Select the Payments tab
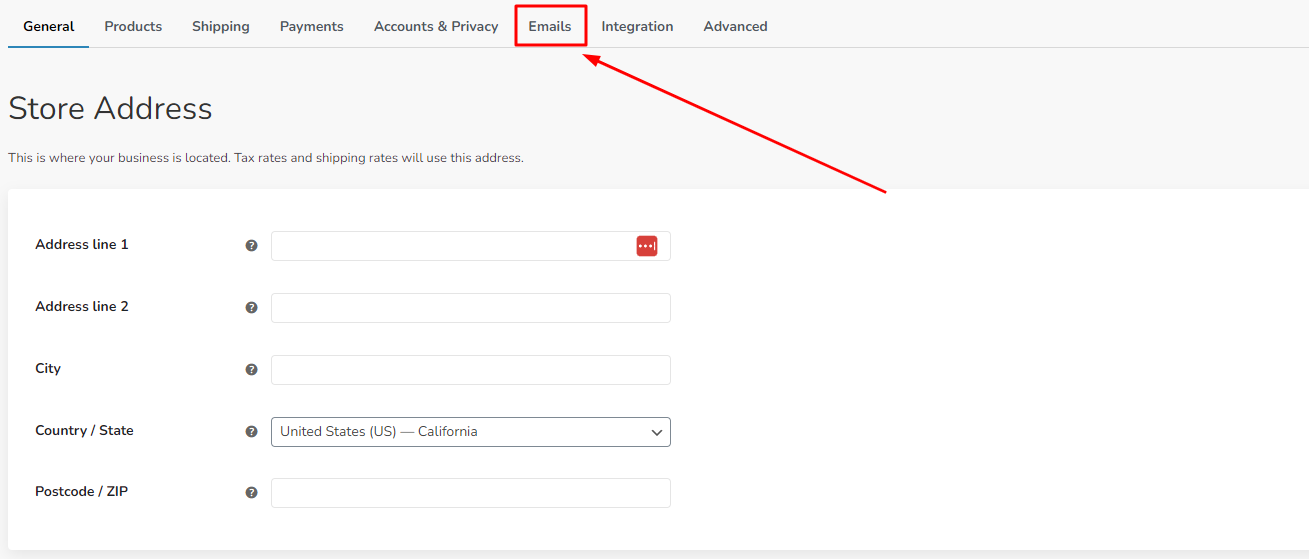 tap(312, 26)
